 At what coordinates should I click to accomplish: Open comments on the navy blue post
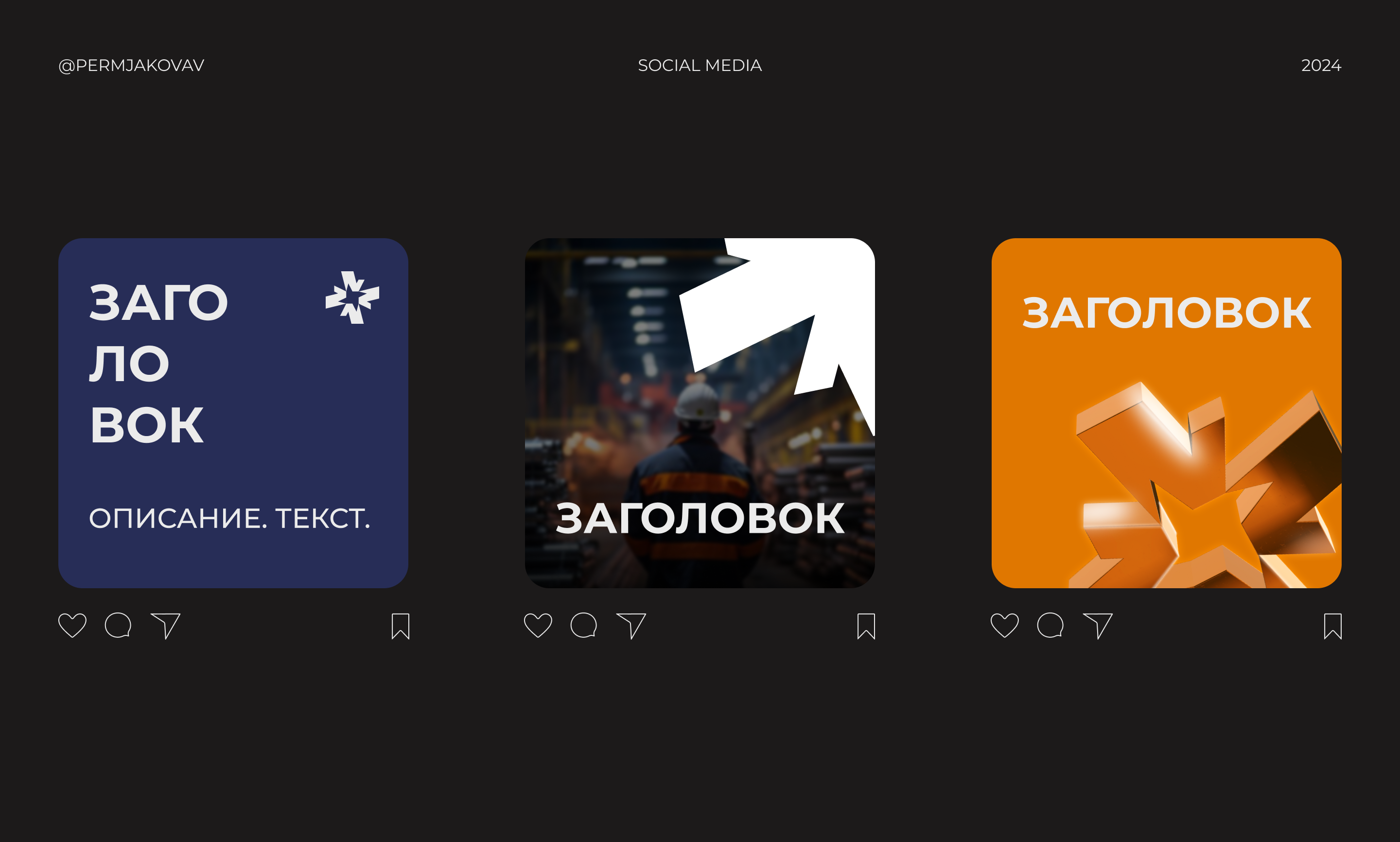(118, 625)
